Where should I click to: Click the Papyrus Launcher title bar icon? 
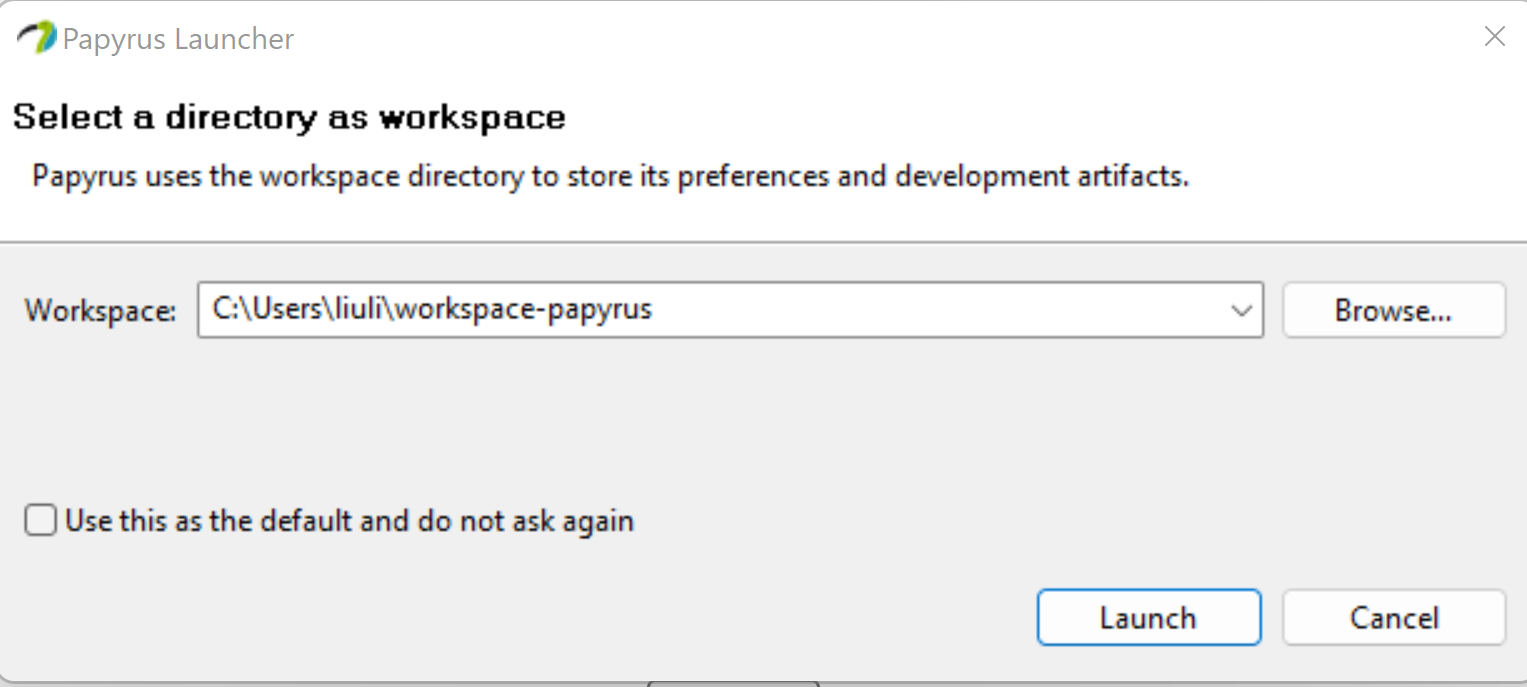tap(35, 36)
